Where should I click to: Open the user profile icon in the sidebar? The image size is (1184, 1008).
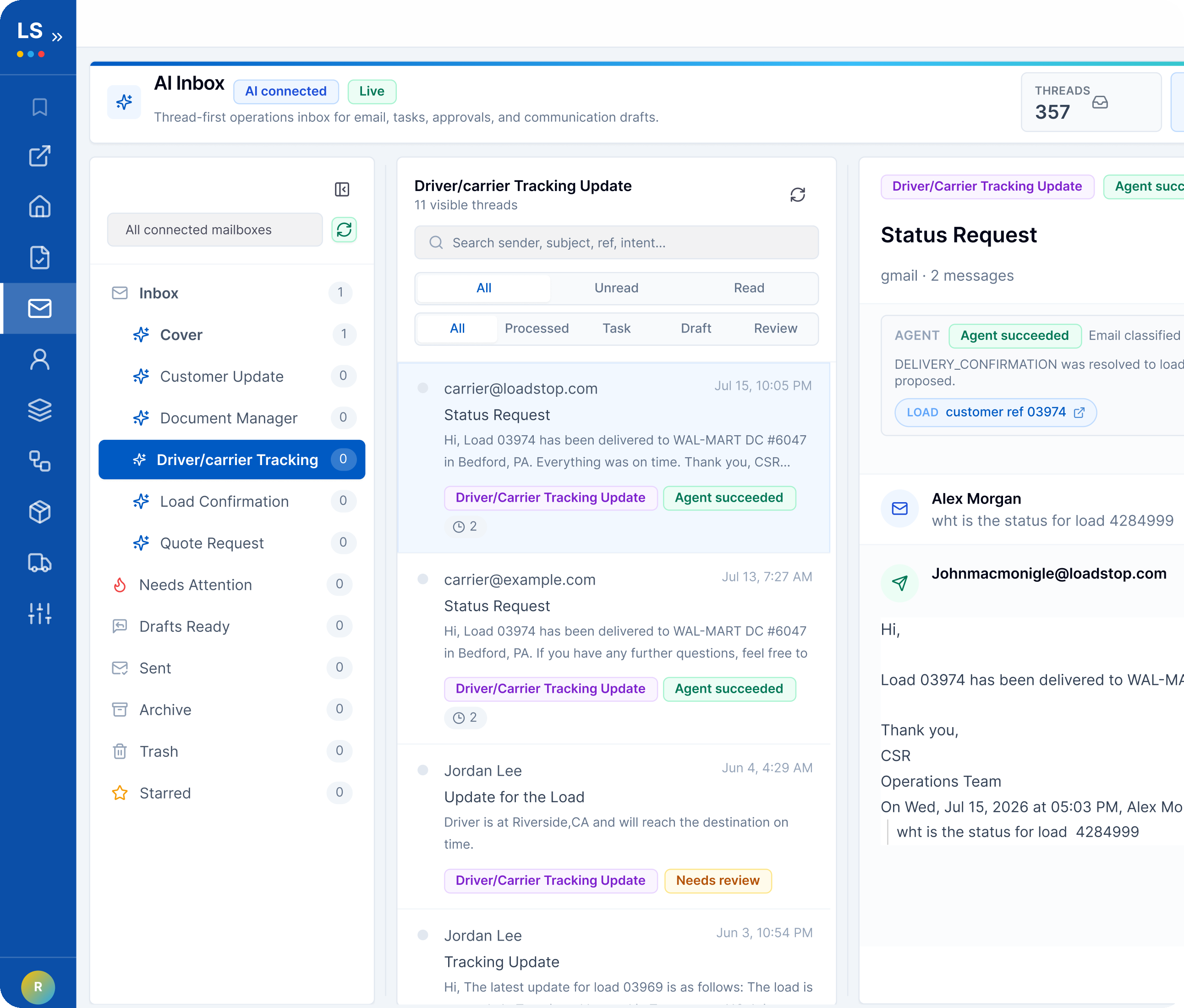39,359
